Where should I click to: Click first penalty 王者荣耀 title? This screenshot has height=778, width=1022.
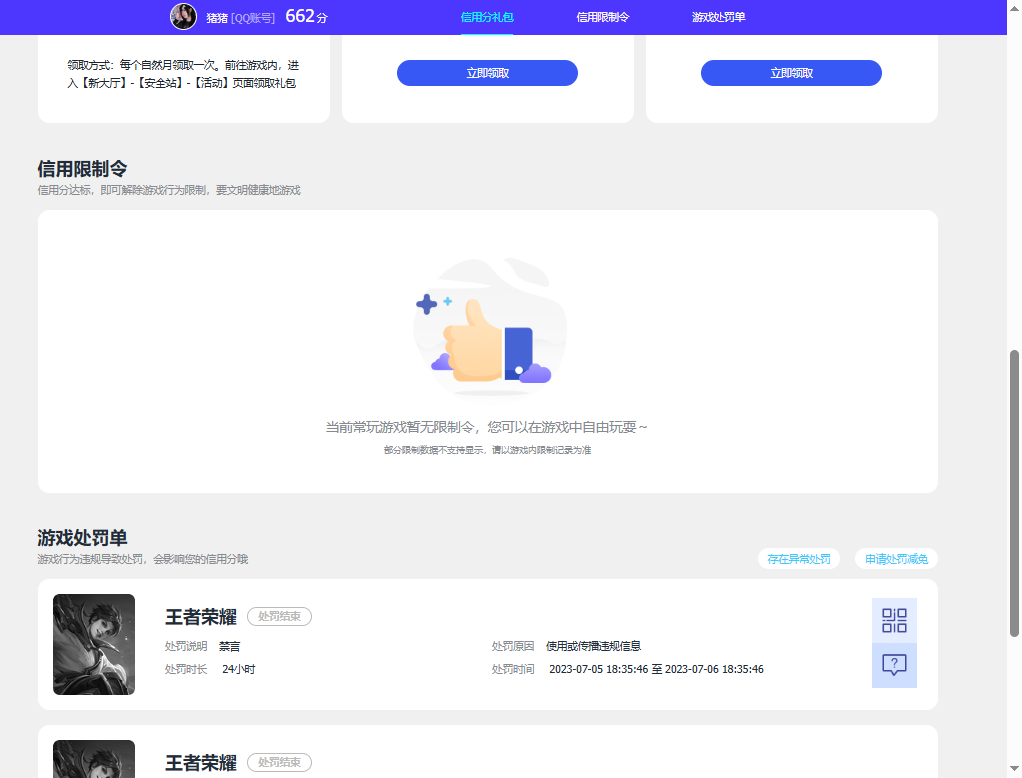(201, 616)
